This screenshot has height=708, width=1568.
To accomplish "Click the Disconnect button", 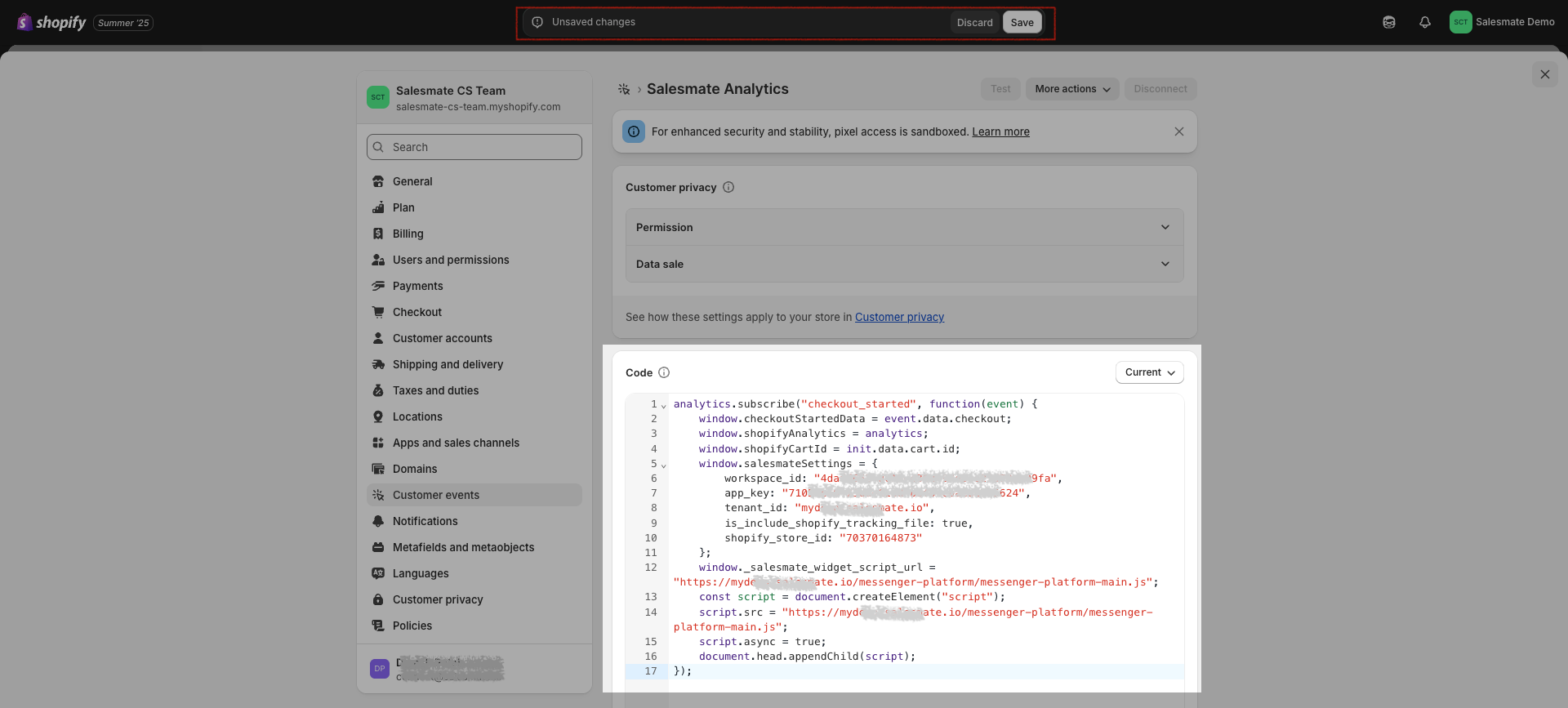I will (1160, 89).
